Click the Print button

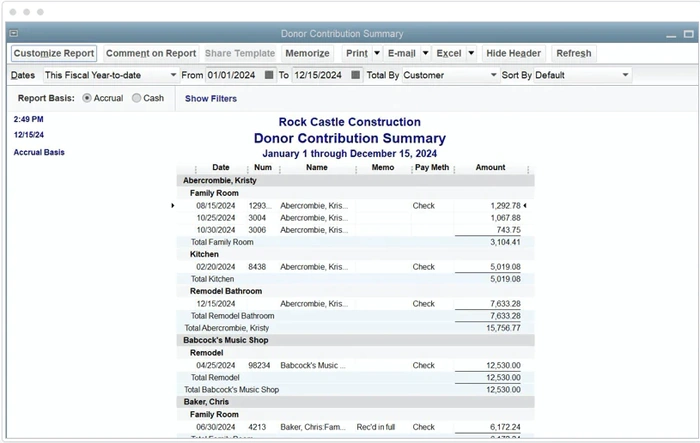coord(357,53)
